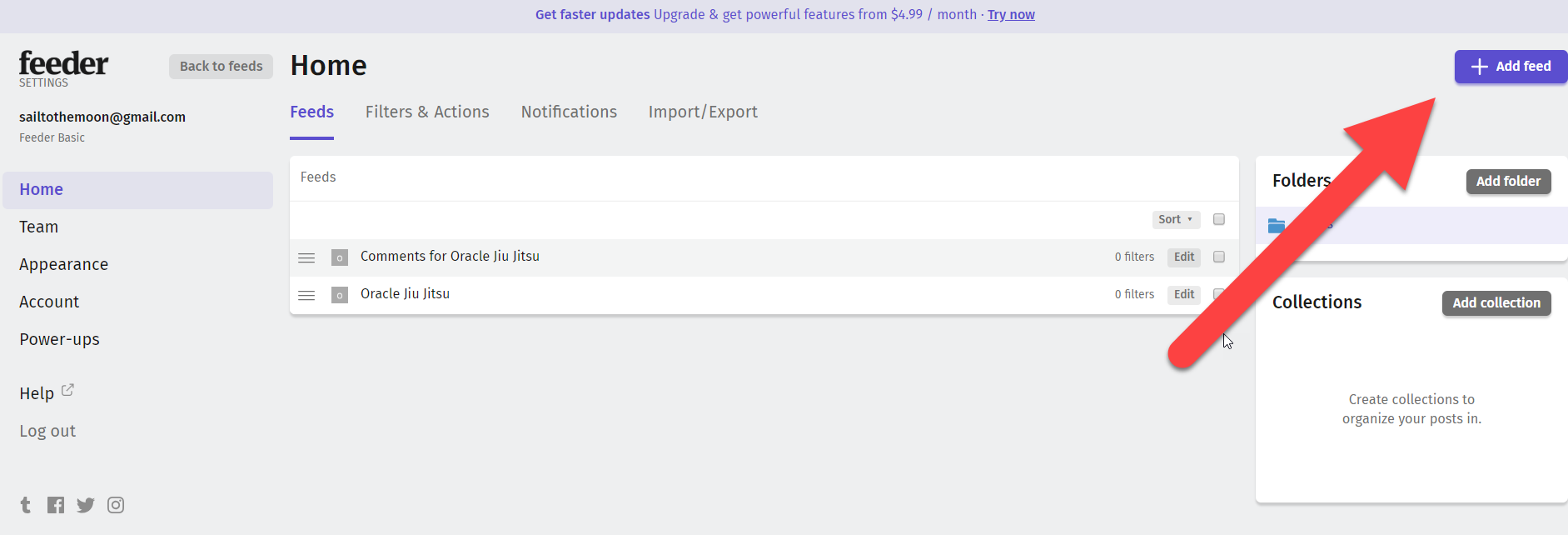Click 0 filters for Comments for Oracle Jiu Jitsu
The image size is (1568, 535).
coord(1134,257)
